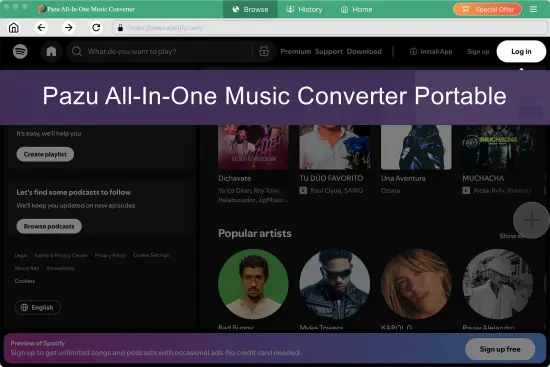Click 'Let's find some podcasts to follow' text
The height and width of the screenshot is (367, 550).
(x=74, y=192)
